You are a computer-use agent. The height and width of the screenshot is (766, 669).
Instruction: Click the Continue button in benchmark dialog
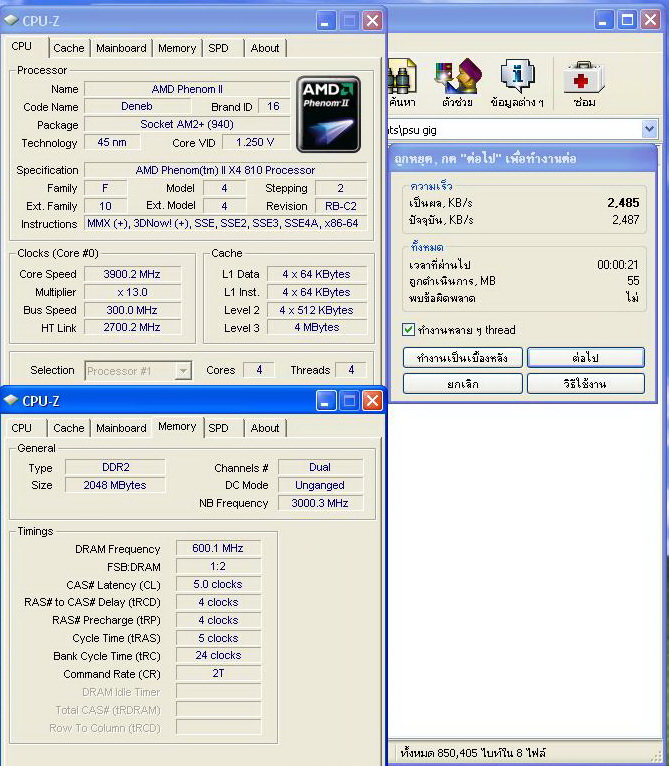(x=585, y=358)
